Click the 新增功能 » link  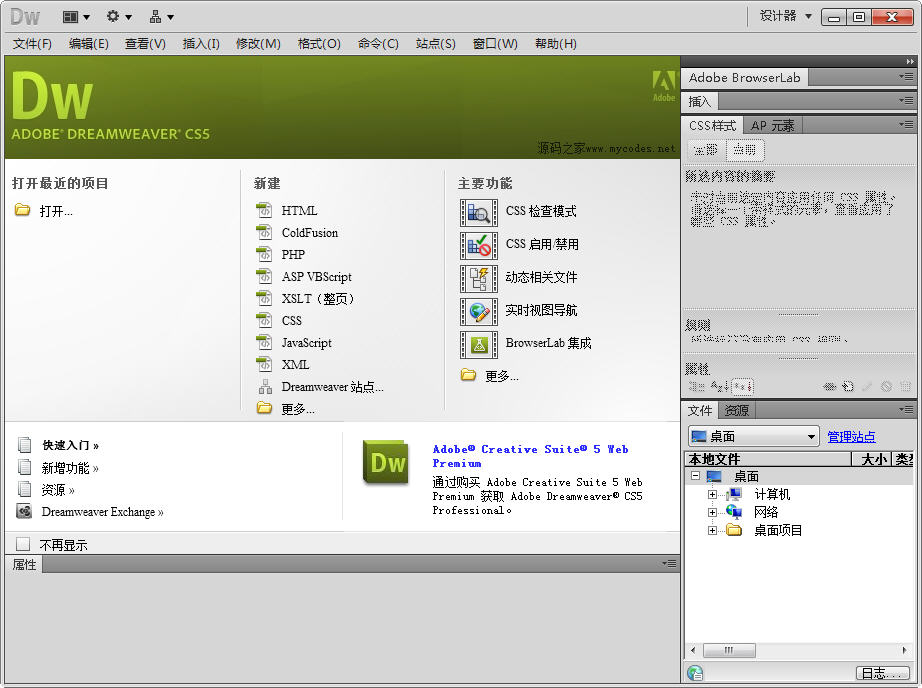pyautogui.click(x=70, y=468)
